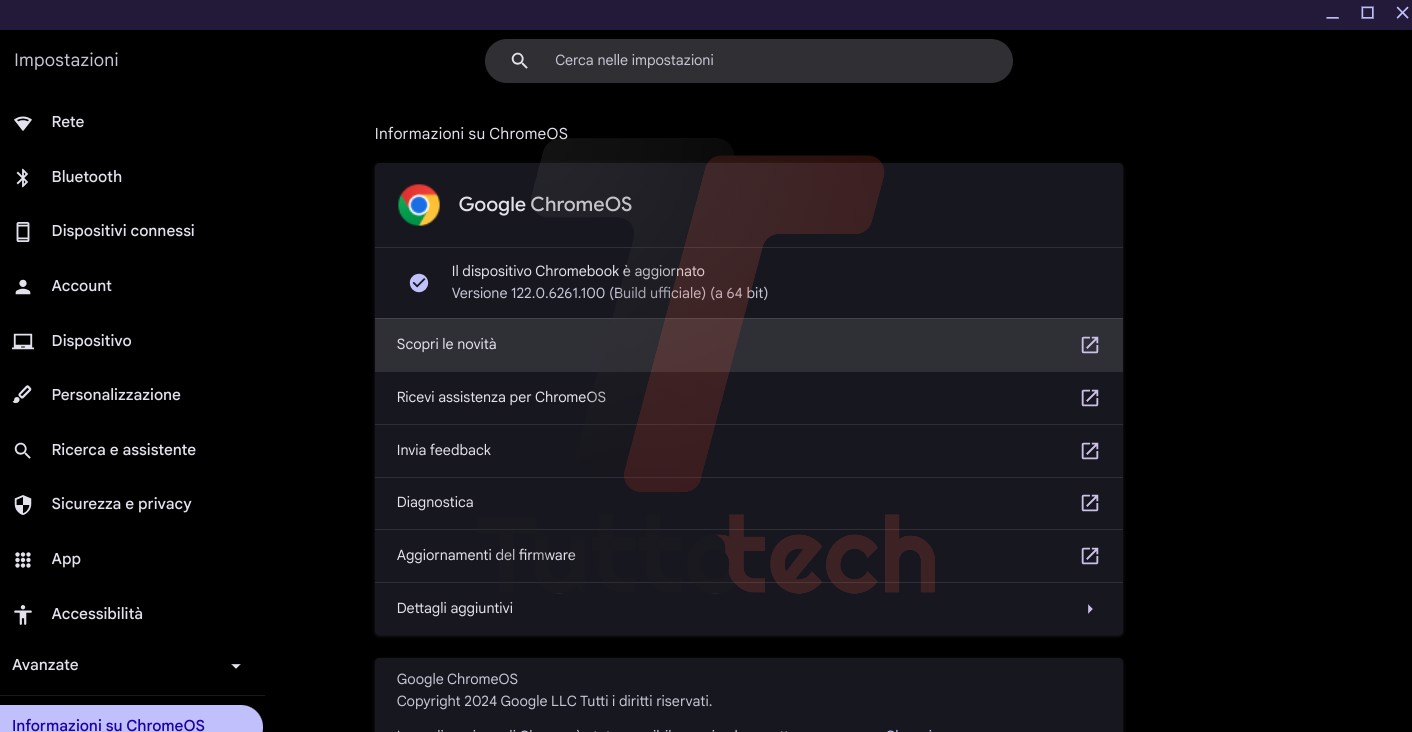1412x732 pixels.
Task: Click the Bluetooth icon in sidebar
Action: (22, 176)
